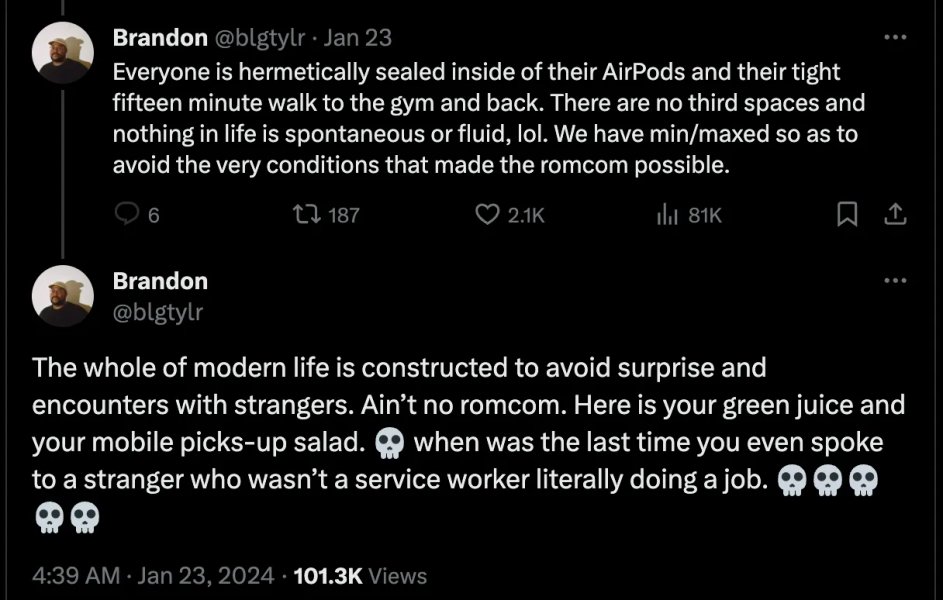Open the reply icon on Brandon's first tweet
Image resolution: width=943 pixels, height=600 pixels.
pos(127,213)
